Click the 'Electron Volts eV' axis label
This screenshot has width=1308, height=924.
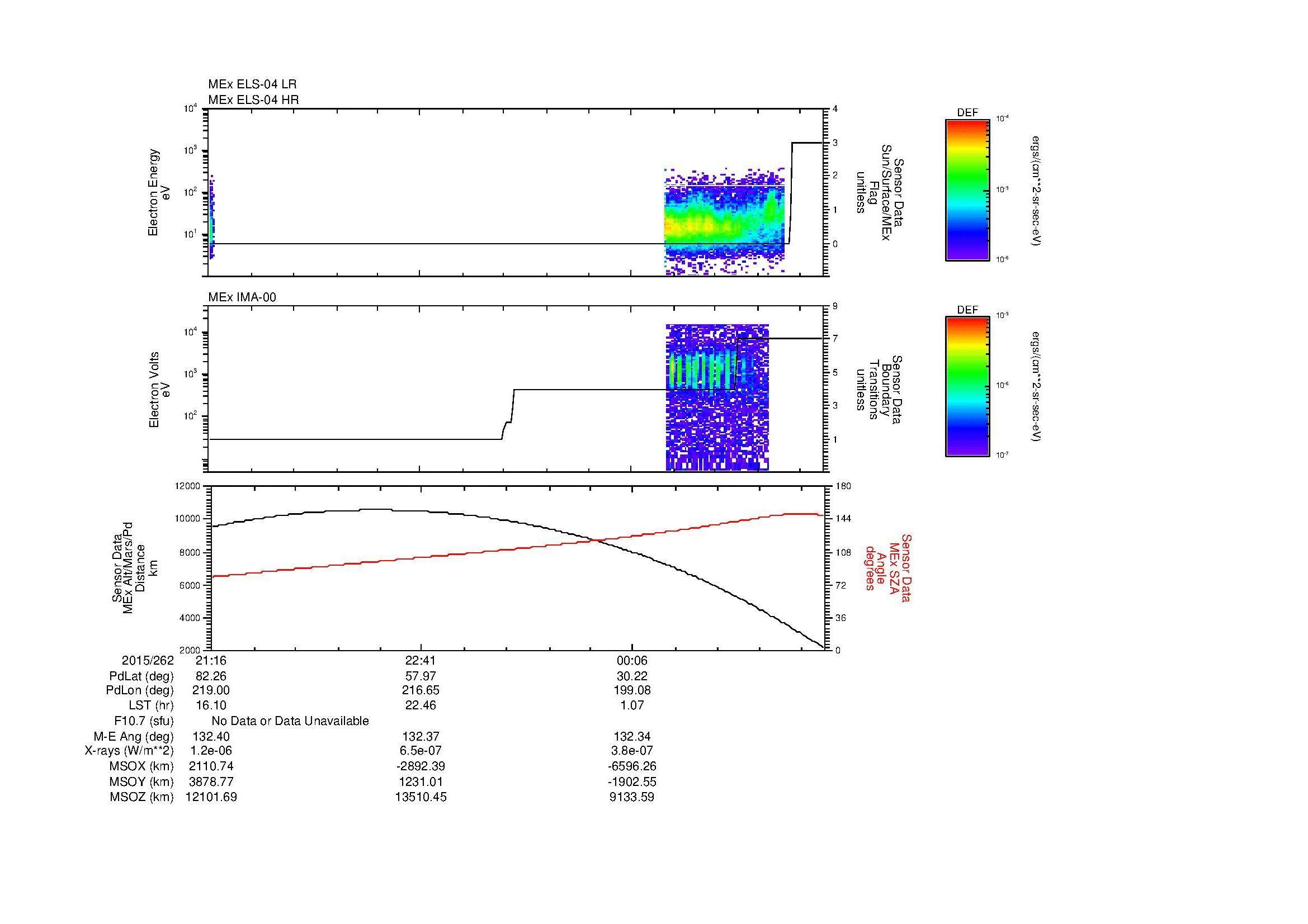[x=159, y=390]
